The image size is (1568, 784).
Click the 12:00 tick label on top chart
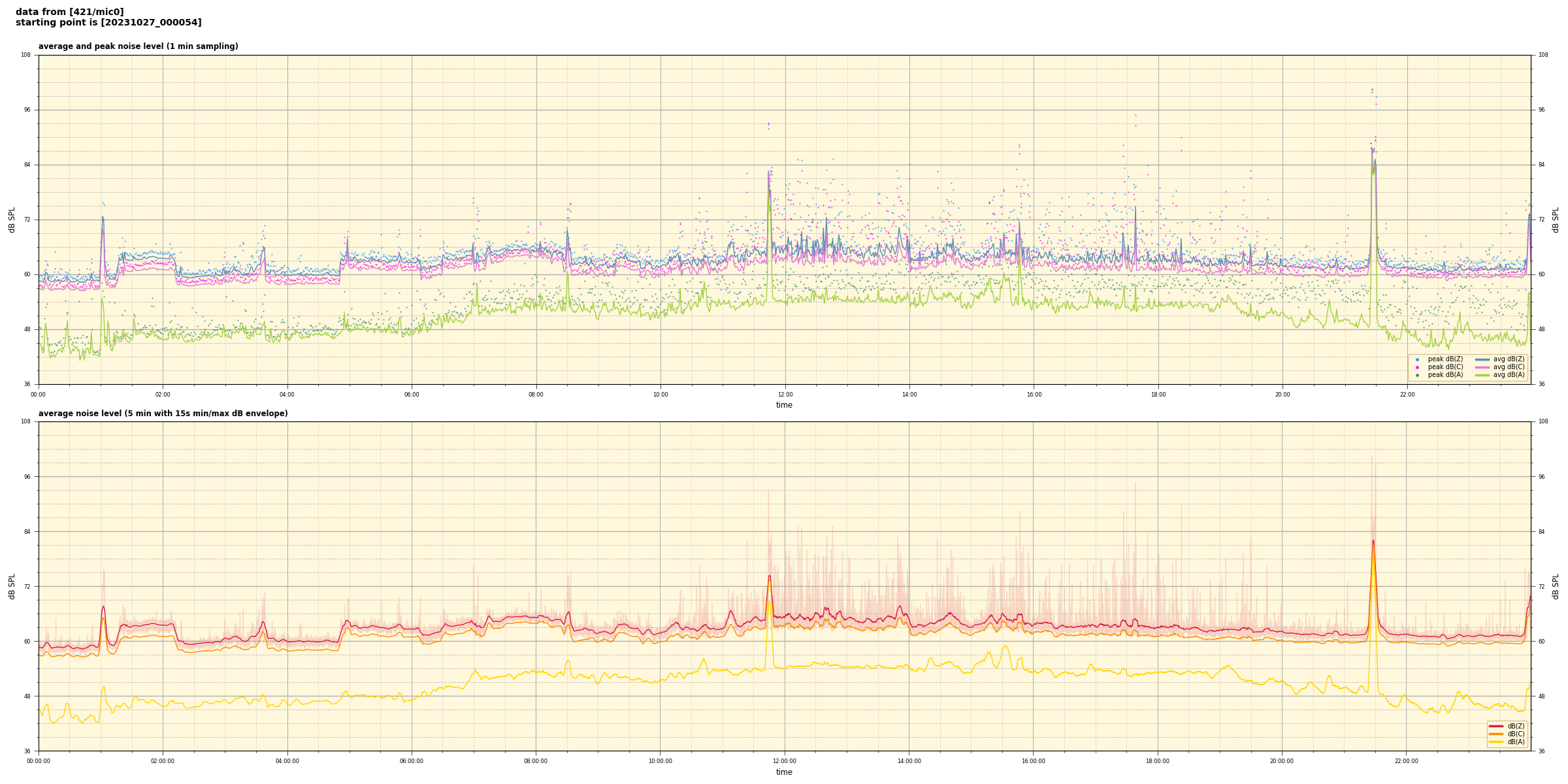pos(785,395)
